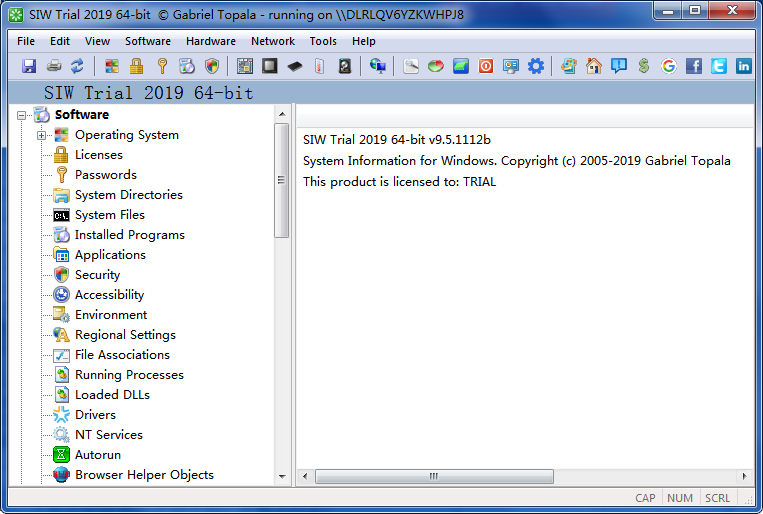Select Passwords in the tree
763x514 pixels.
pos(105,175)
